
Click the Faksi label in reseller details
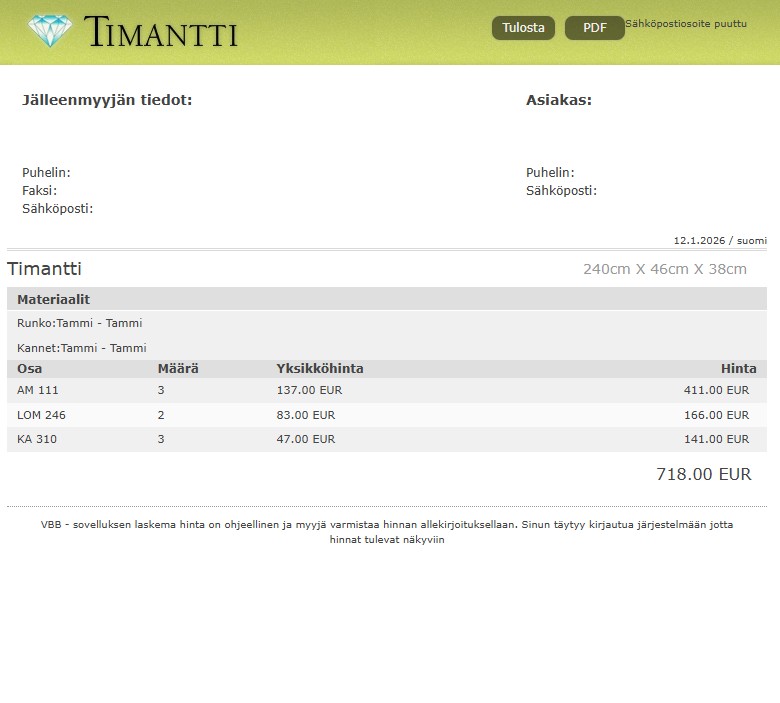point(40,190)
